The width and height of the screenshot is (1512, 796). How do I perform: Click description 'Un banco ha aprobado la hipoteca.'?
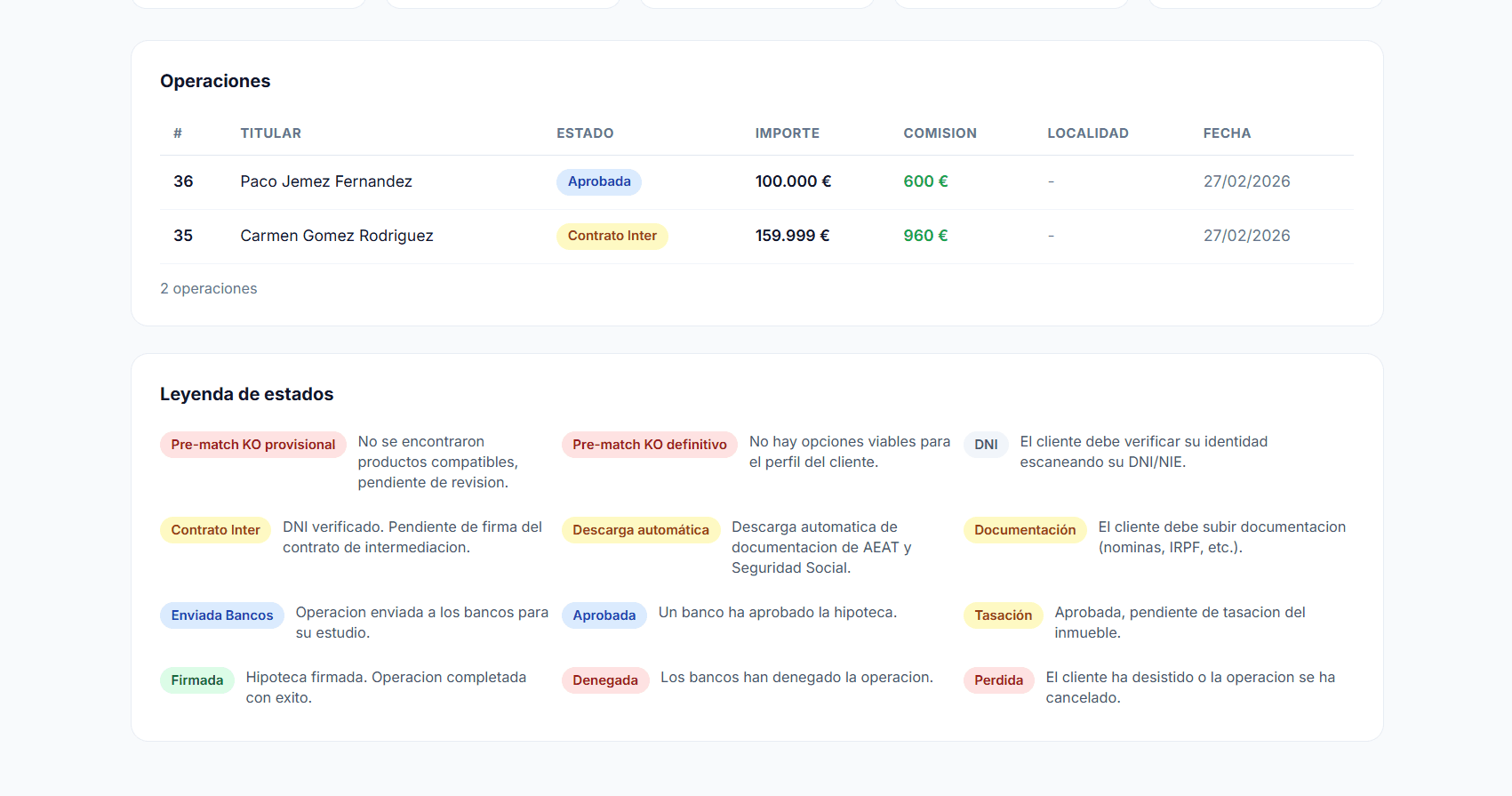[x=778, y=612]
